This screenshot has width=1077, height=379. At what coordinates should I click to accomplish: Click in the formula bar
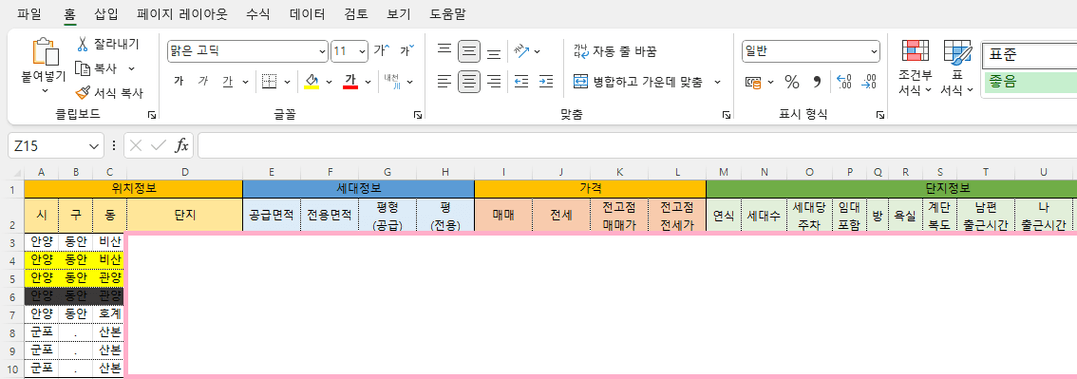click(x=637, y=146)
